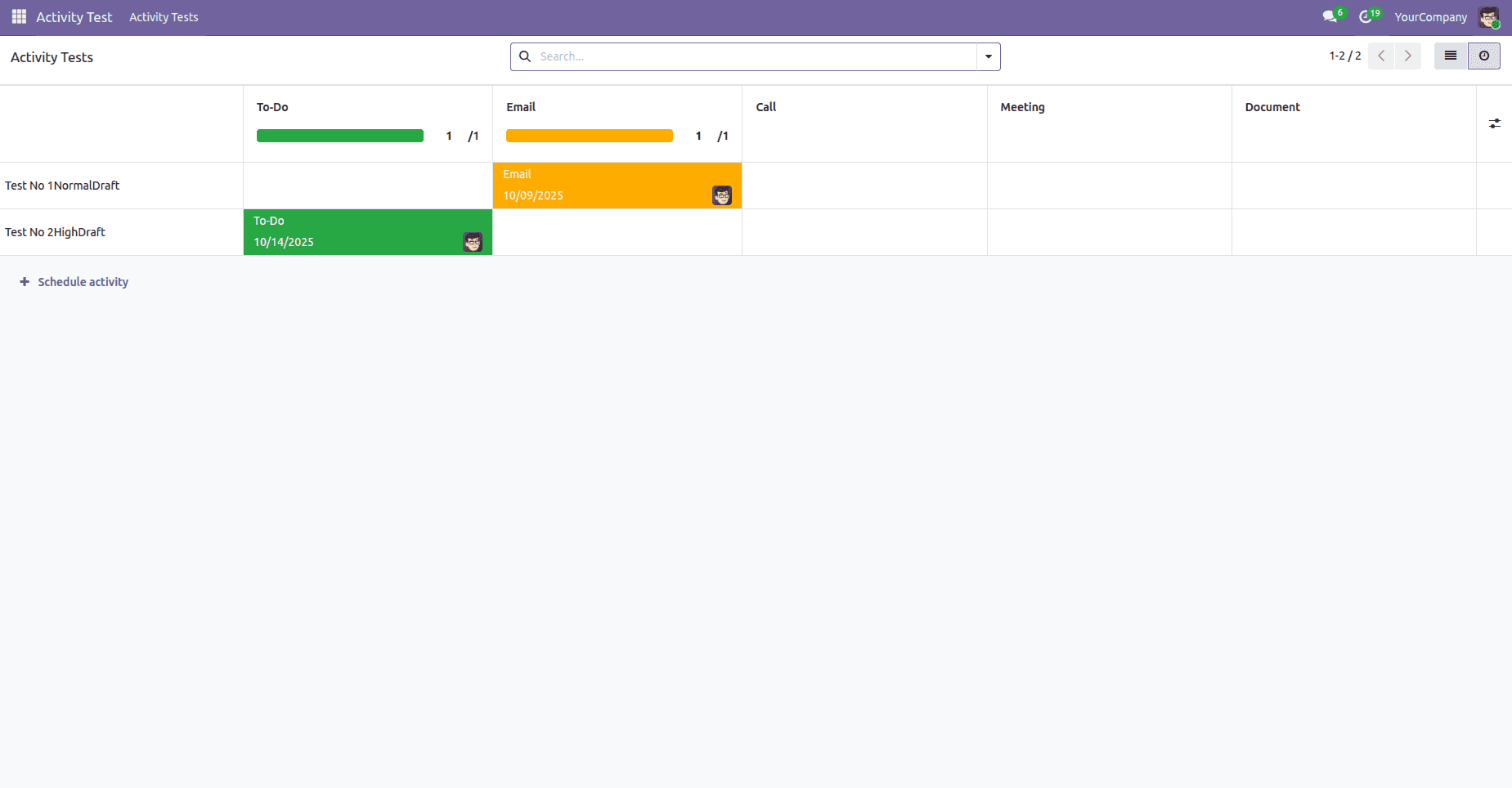This screenshot has height=788, width=1512.
Task: Click the avatar on the Email activity cell
Action: point(721,195)
